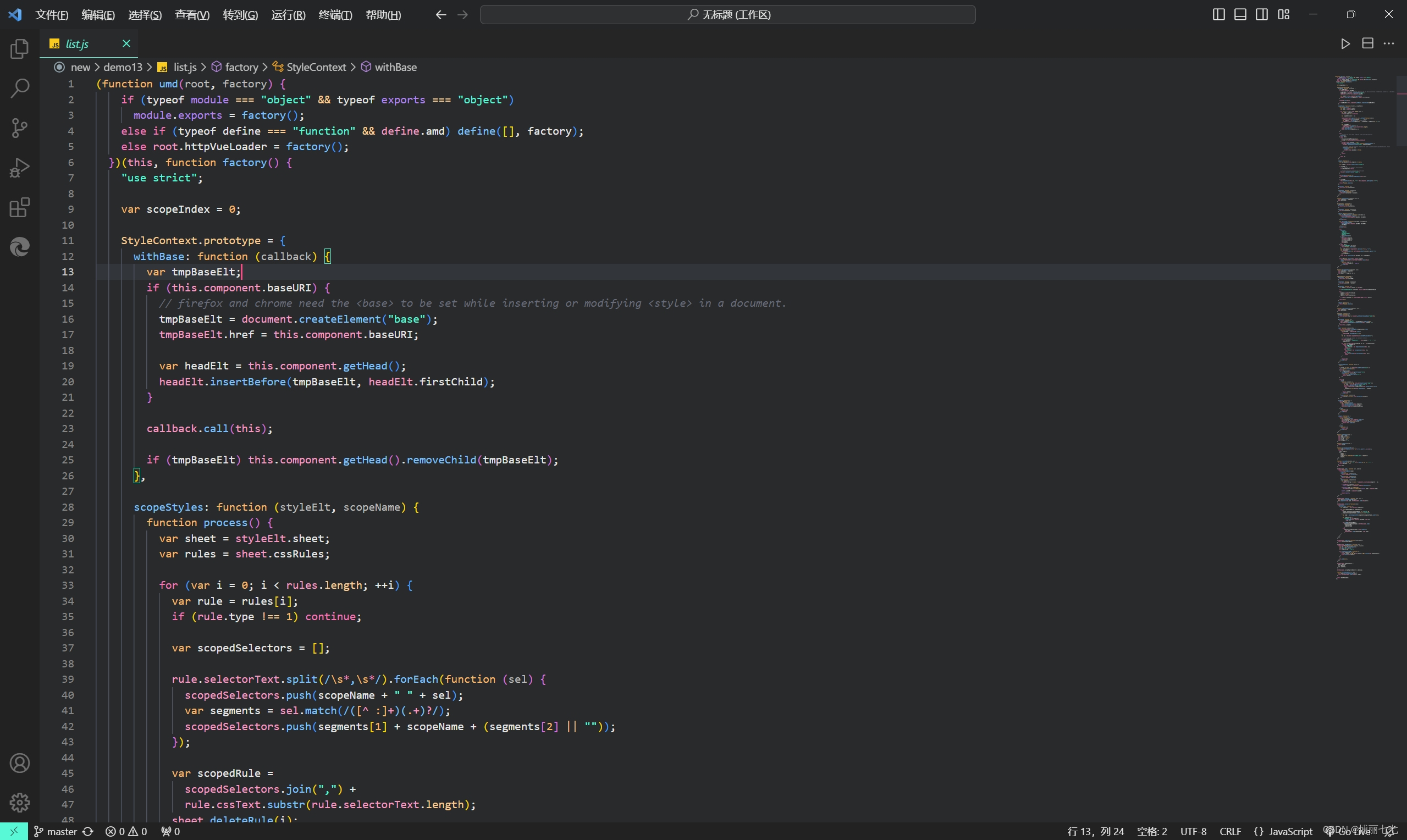This screenshot has width=1407, height=840.
Task: Open the Run and Debug view
Action: pyautogui.click(x=20, y=168)
